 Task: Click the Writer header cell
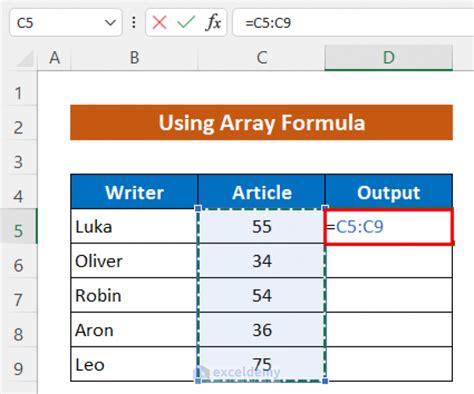pos(134,192)
